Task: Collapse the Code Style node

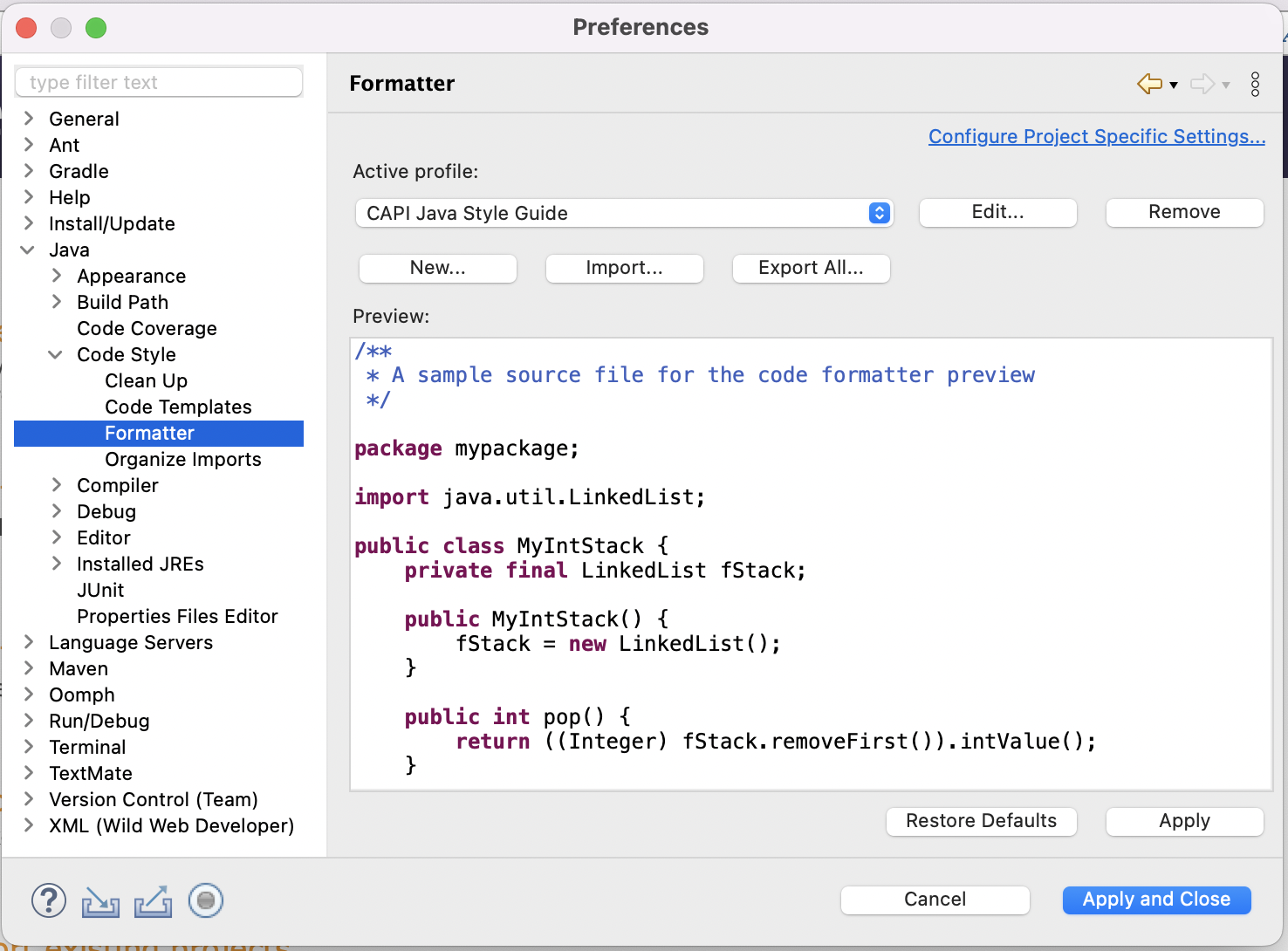Action: [x=56, y=354]
